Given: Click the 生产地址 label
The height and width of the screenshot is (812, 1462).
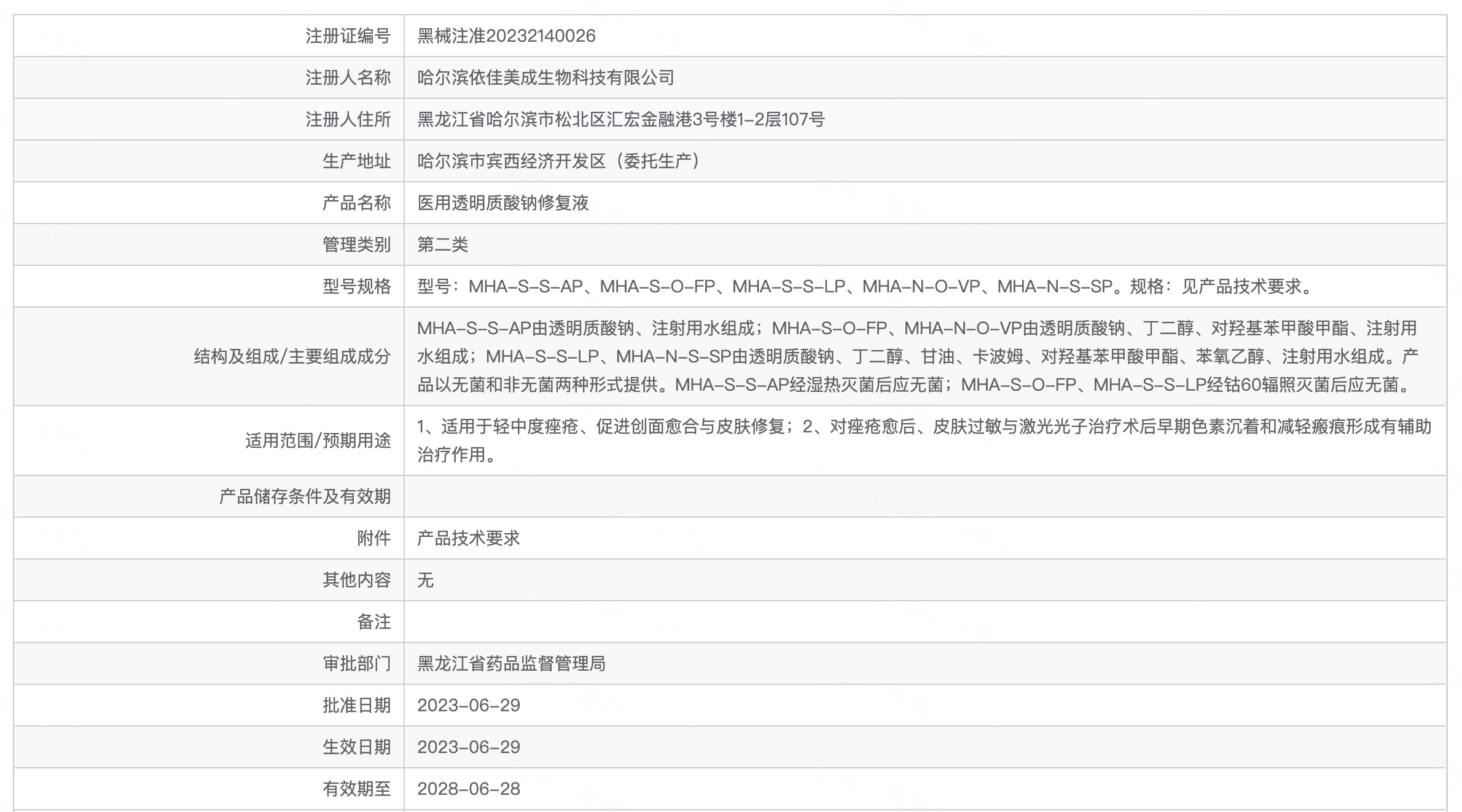Looking at the screenshot, I should click(x=357, y=161).
